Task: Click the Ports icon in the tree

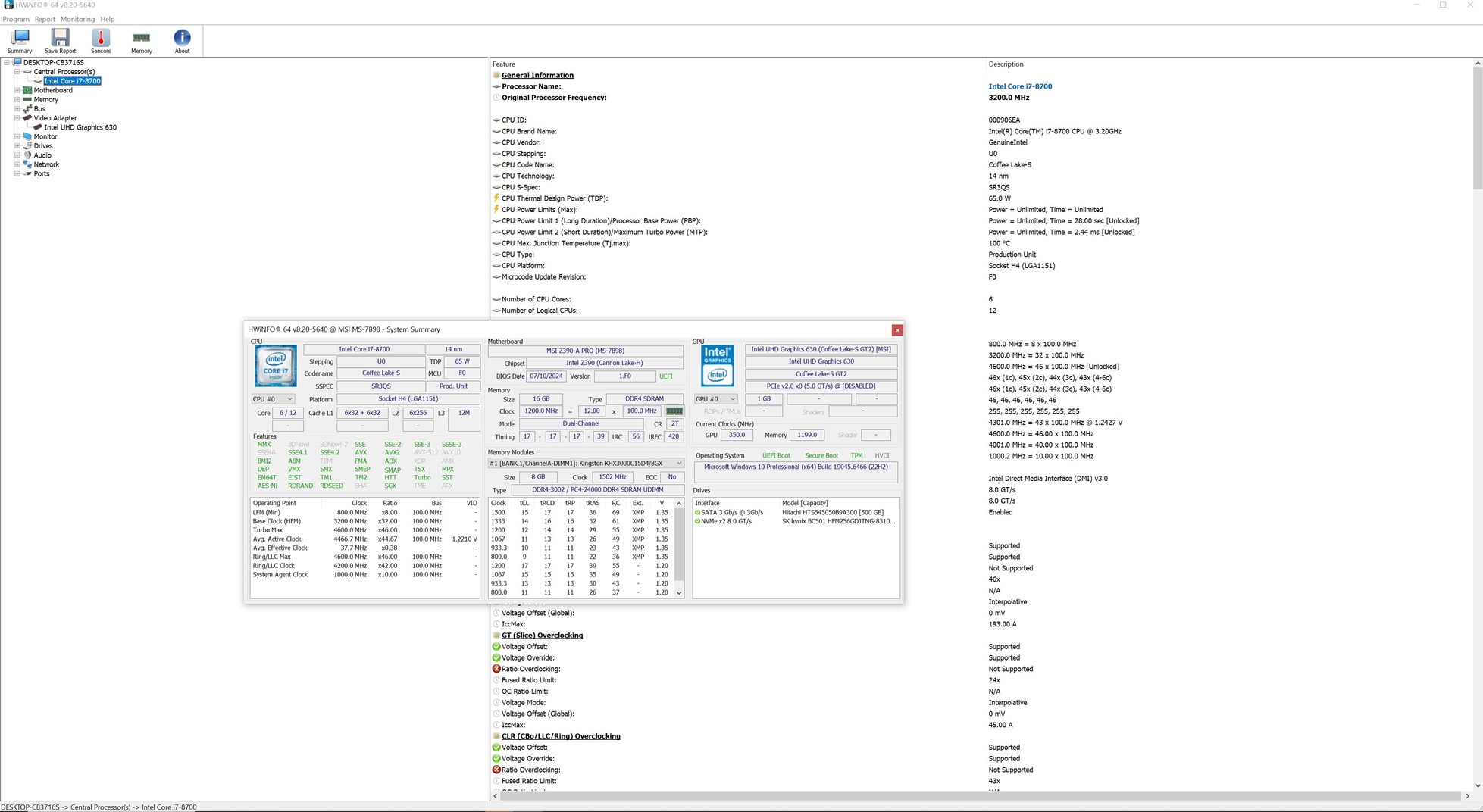Action: pyautogui.click(x=27, y=173)
